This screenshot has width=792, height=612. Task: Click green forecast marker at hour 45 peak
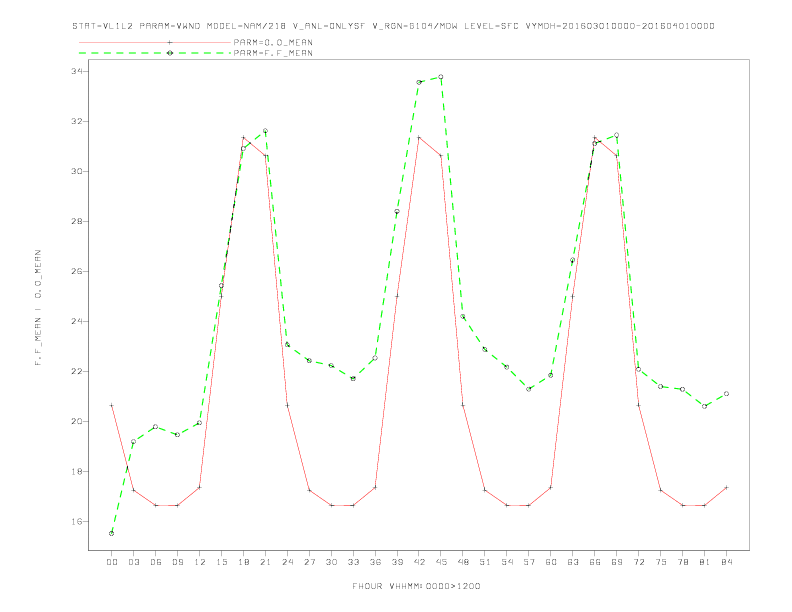coord(441,77)
